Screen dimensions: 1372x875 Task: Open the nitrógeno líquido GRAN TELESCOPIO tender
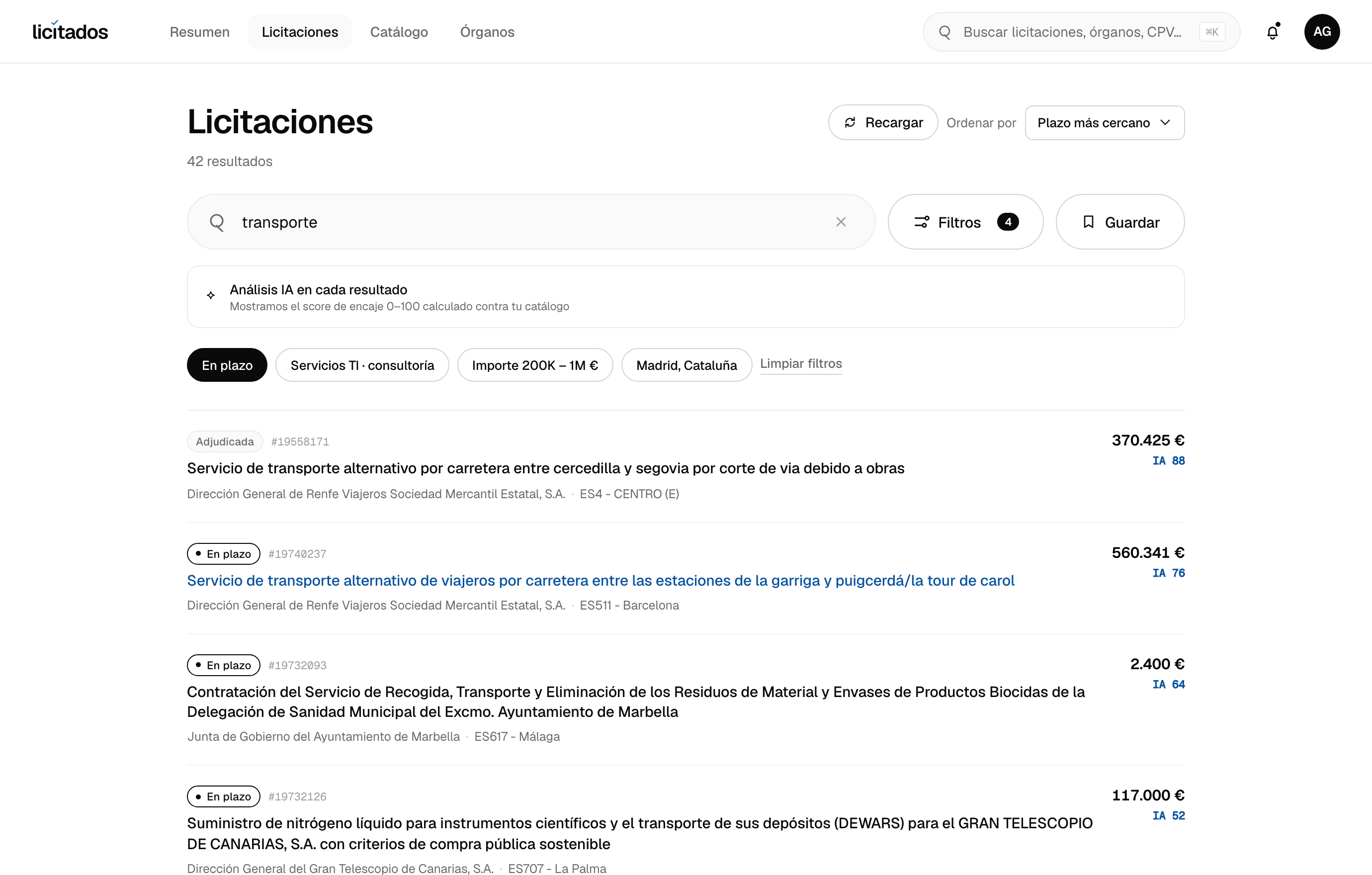[x=640, y=833]
